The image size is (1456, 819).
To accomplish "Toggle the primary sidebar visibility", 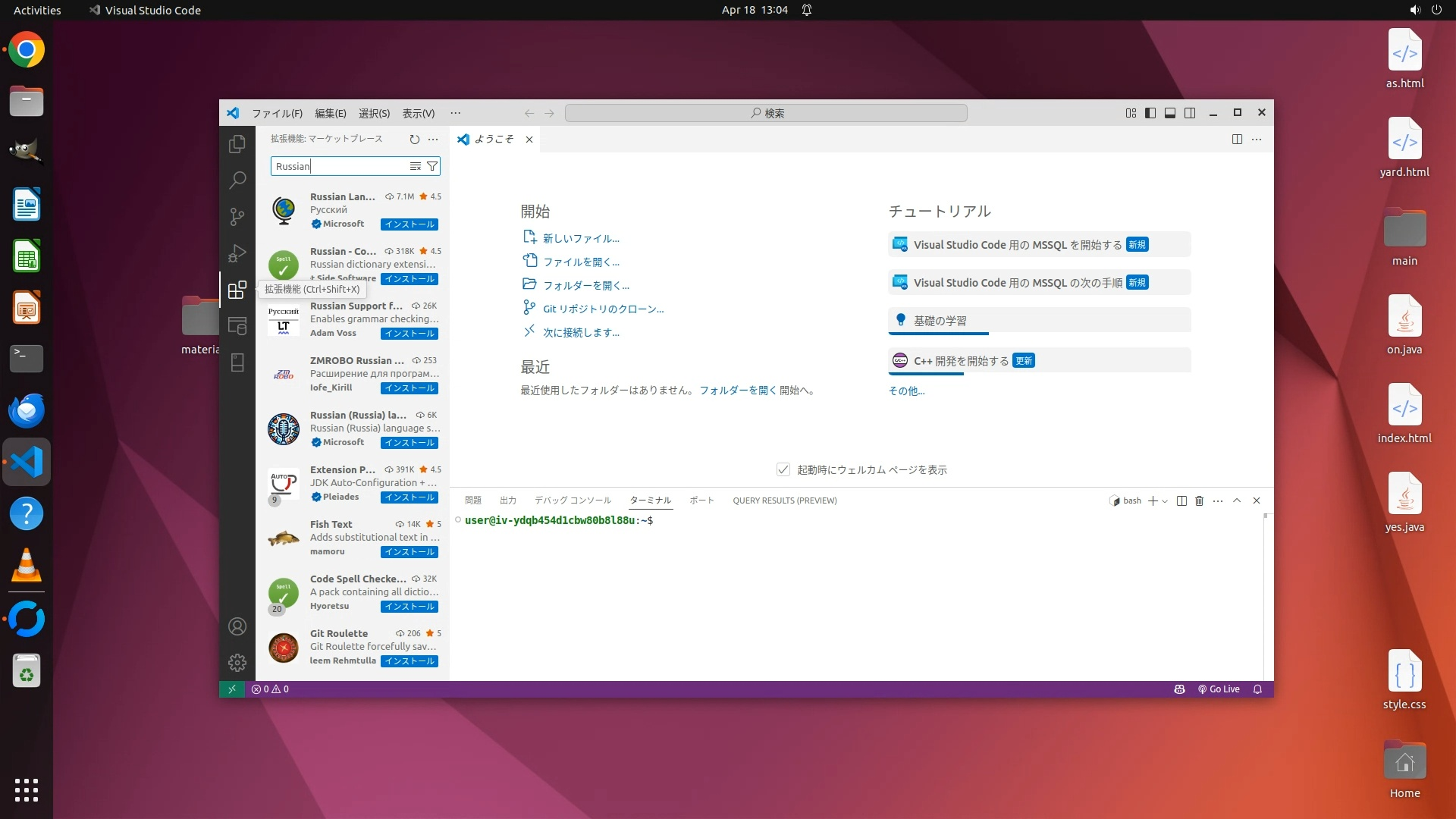I will coord(1150,113).
